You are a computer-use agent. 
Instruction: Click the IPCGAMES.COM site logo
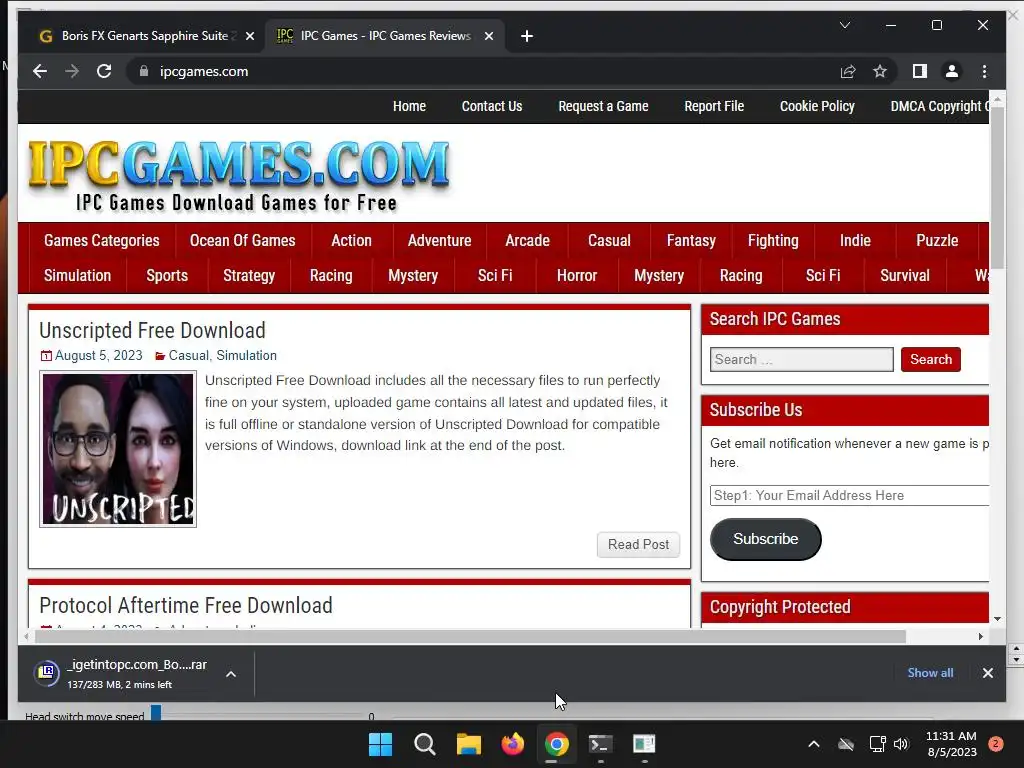point(238,175)
